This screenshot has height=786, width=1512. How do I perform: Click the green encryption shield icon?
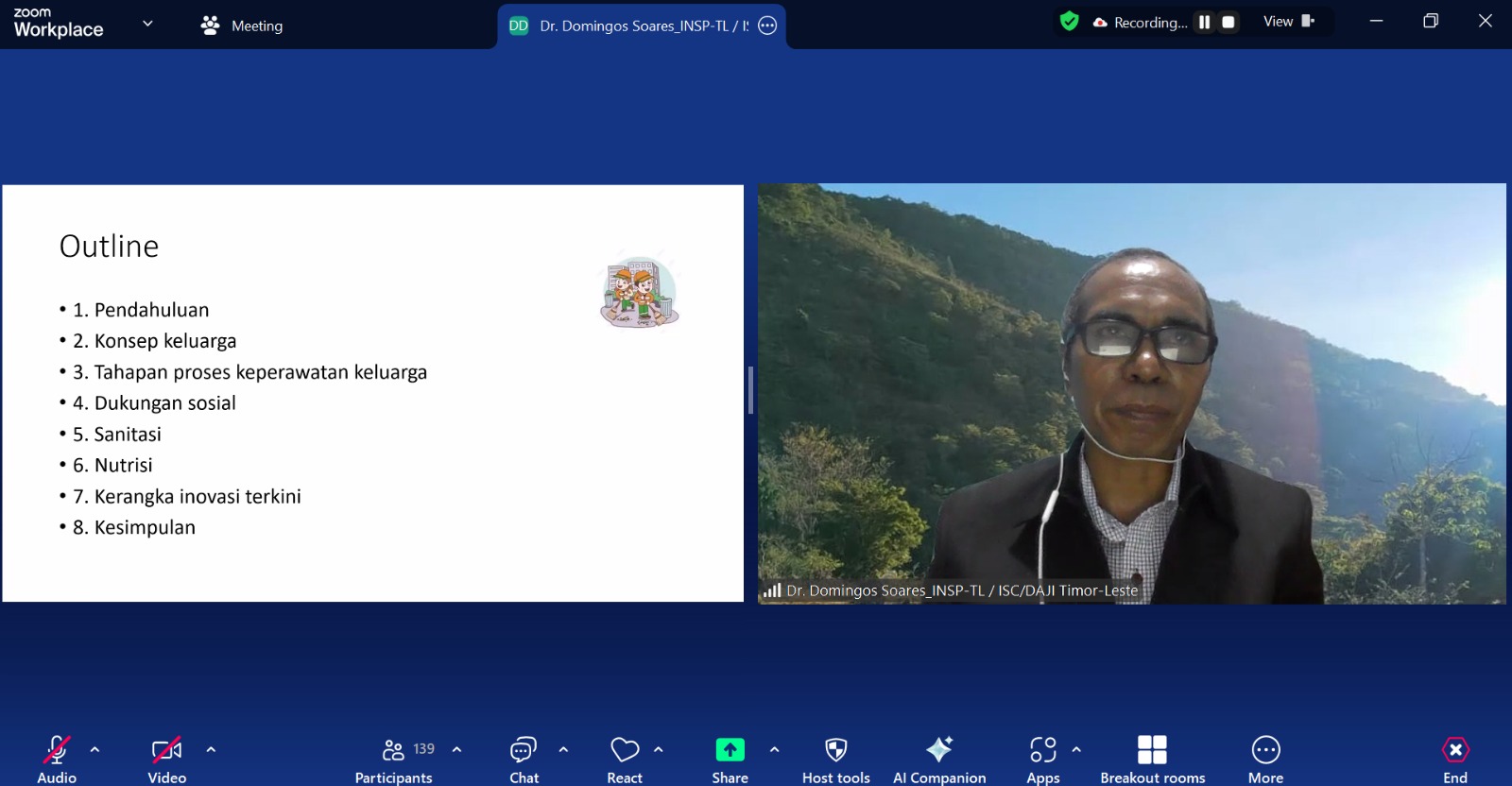click(1069, 22)
